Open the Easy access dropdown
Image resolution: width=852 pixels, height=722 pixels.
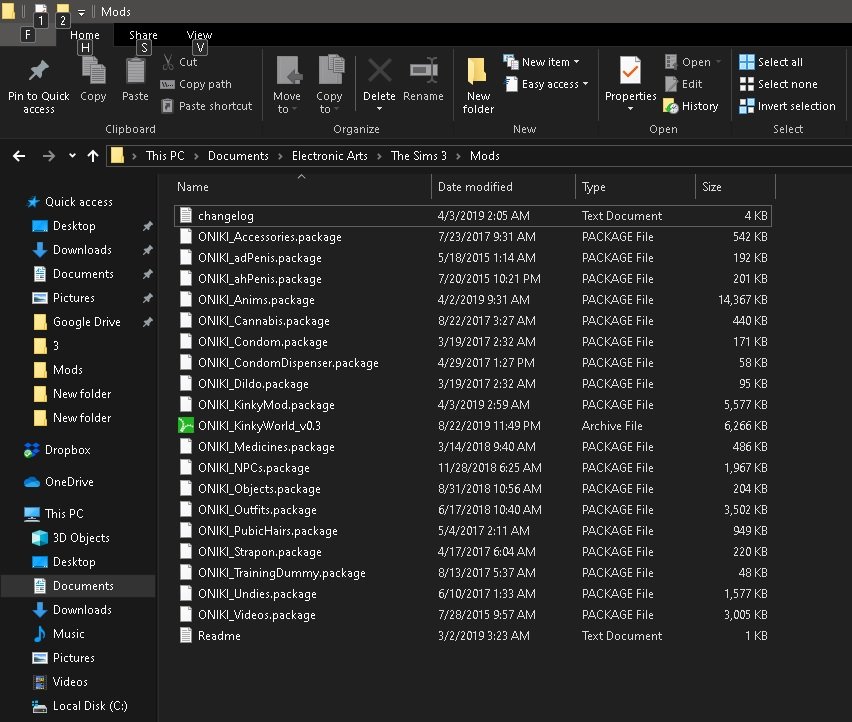point(585,84)
